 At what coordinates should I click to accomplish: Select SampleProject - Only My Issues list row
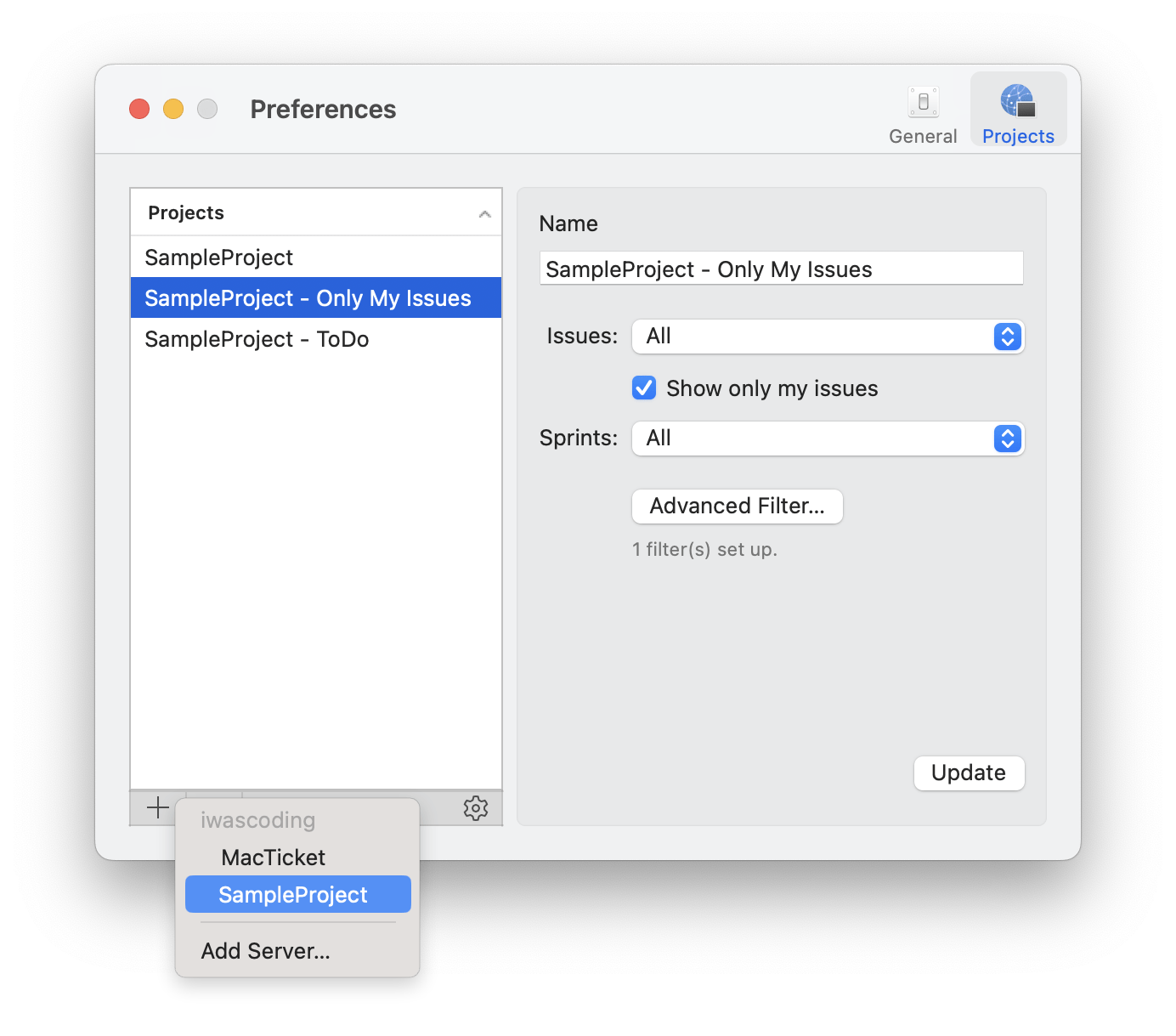pos(316,298)
